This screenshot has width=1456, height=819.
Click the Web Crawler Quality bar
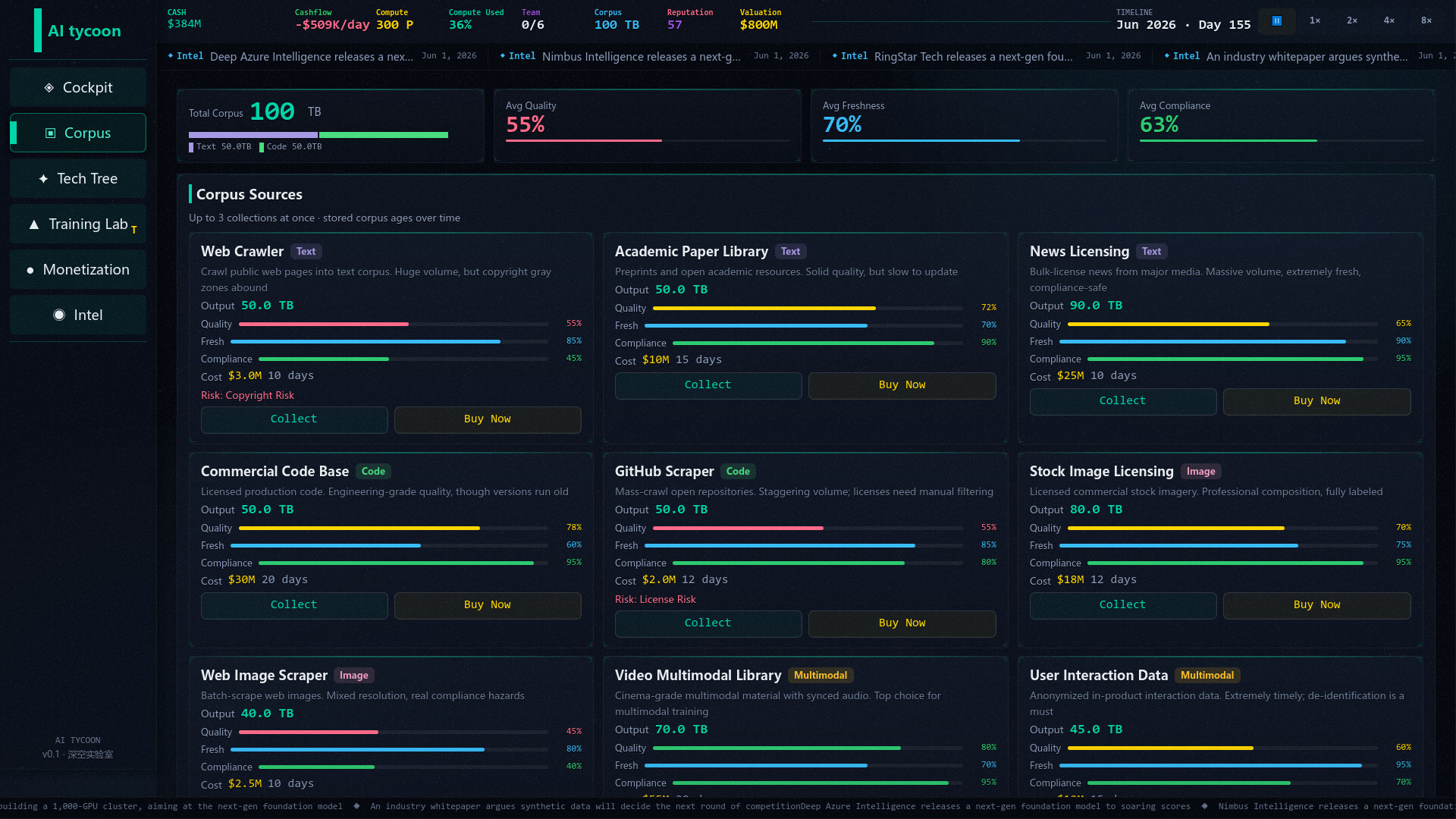tap(394, 325)
